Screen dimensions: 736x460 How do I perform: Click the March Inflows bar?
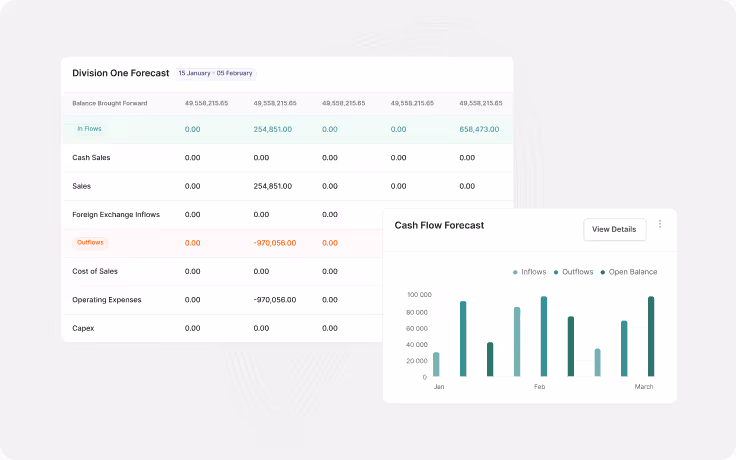[598, 362]
